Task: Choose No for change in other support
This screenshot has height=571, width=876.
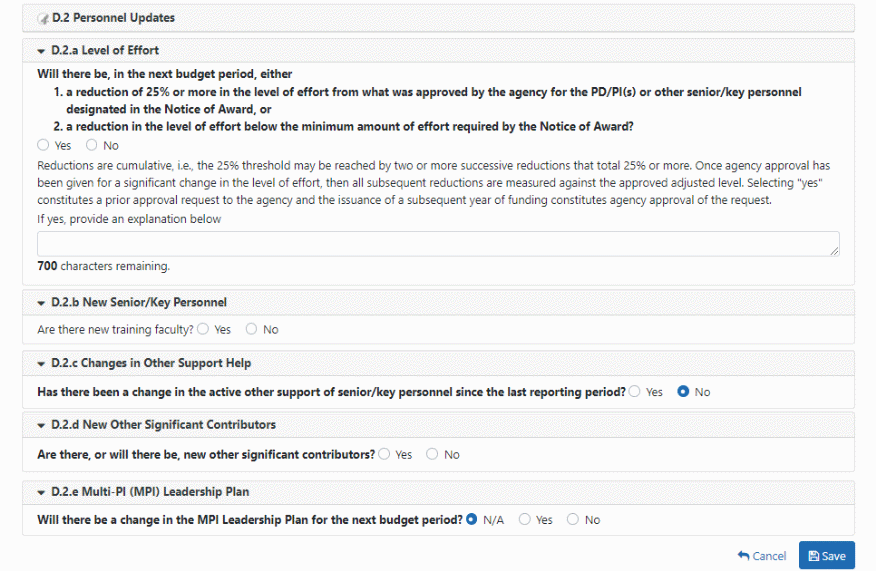Action: 683,392
